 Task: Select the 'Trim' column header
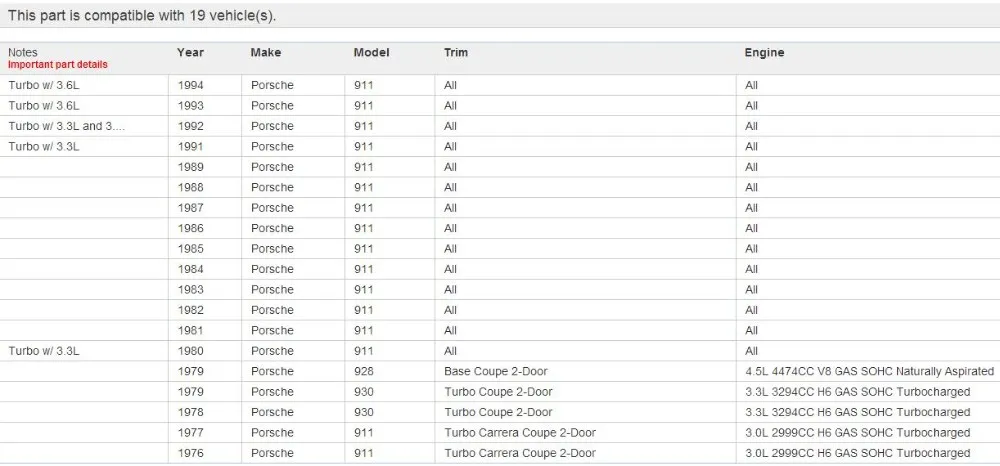(x=455, y=52)
